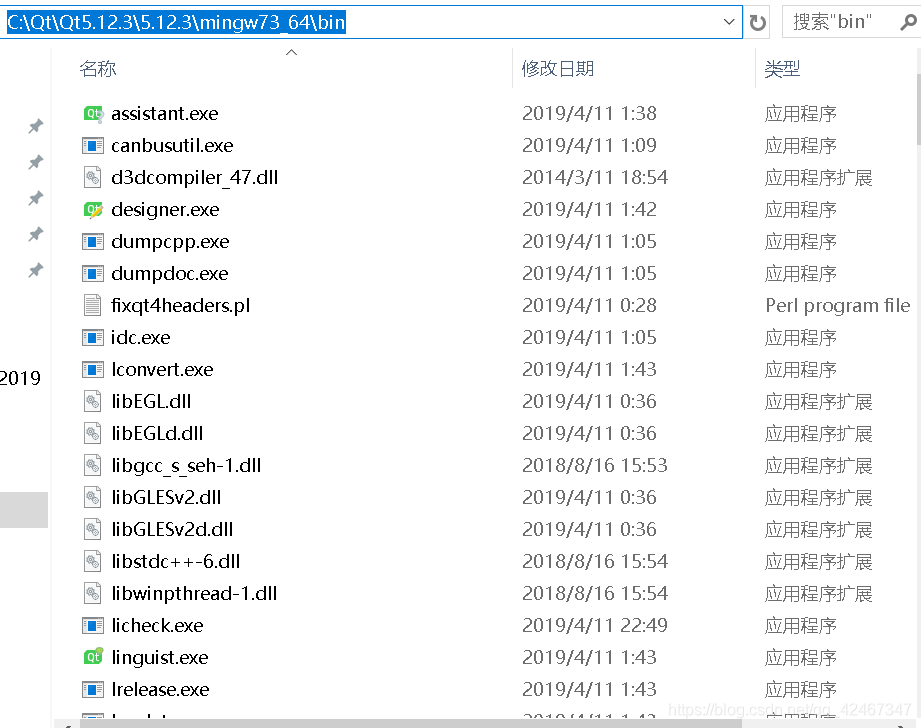
Task: Select the lconvert.exe file name
Action: click(x=162, y=369)
